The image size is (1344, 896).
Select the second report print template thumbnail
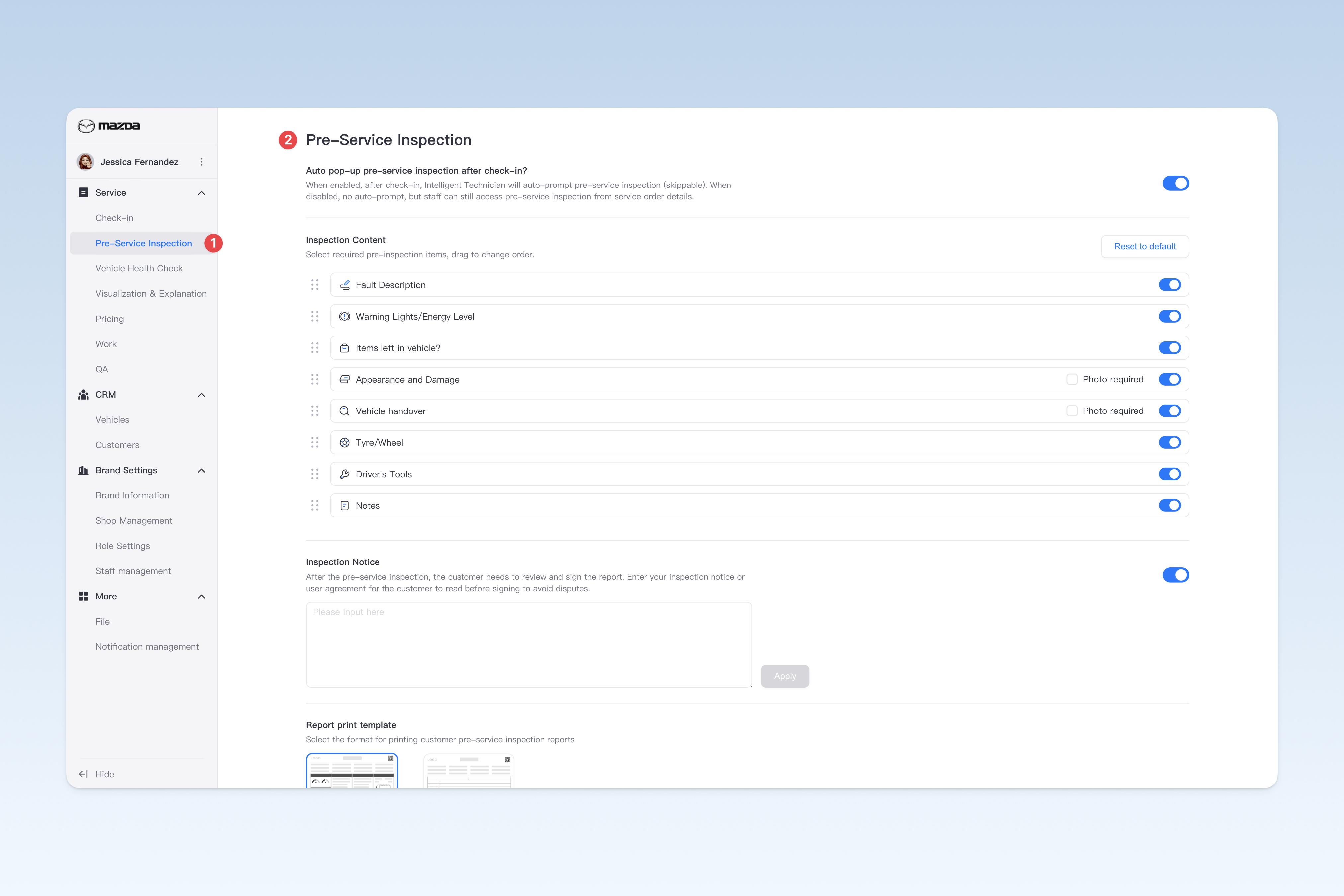[x=468, y=771]
